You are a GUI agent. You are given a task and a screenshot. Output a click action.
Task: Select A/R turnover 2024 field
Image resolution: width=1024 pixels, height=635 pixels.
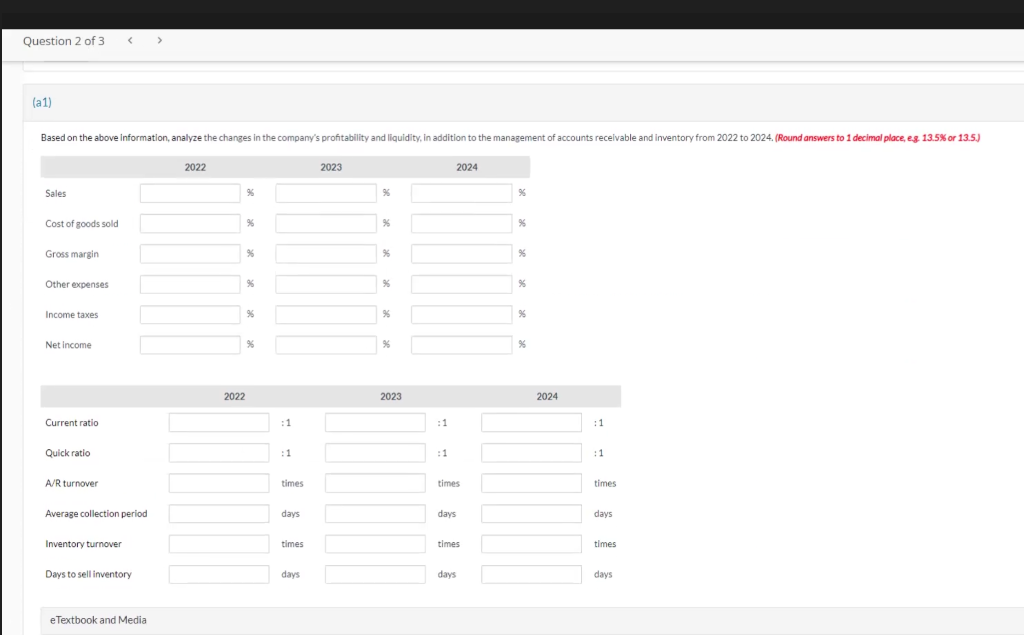[532, 483]
